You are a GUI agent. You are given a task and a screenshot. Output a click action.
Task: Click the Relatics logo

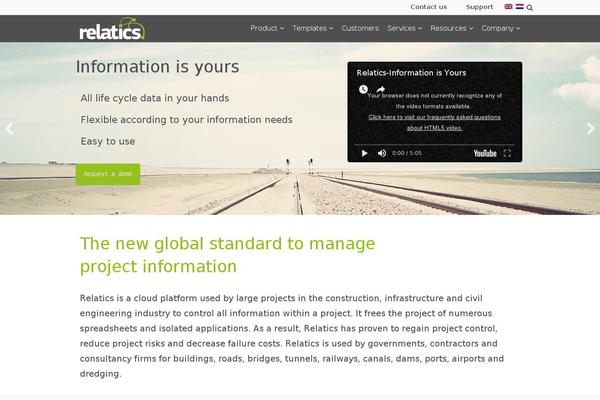click(x=112, y=28)
